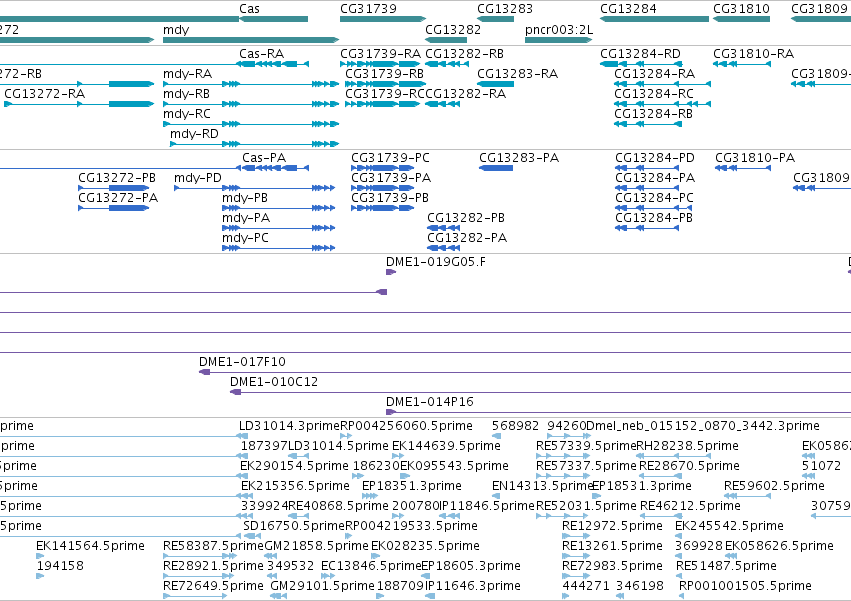Click protein CG13284-PD label
Screen dimensions: 851x601
point(655,158)
